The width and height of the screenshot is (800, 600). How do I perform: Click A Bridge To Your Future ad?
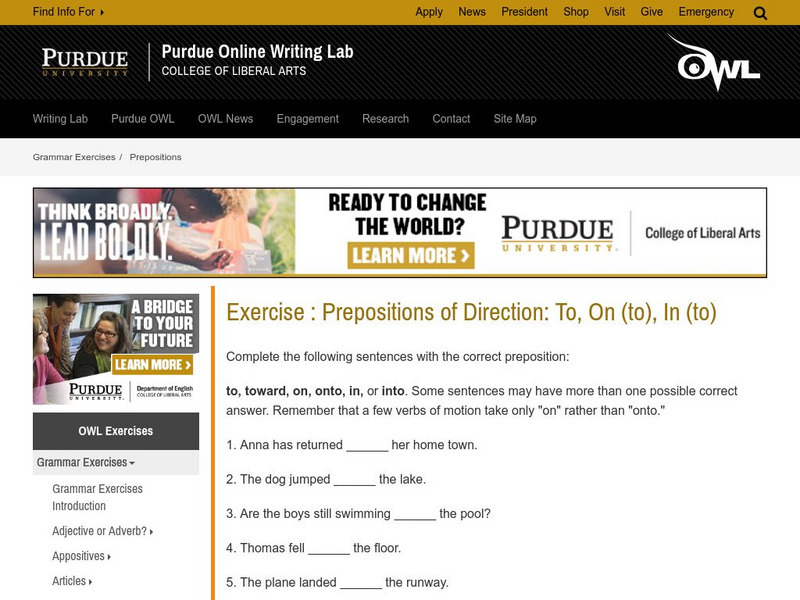pos(116,349)
